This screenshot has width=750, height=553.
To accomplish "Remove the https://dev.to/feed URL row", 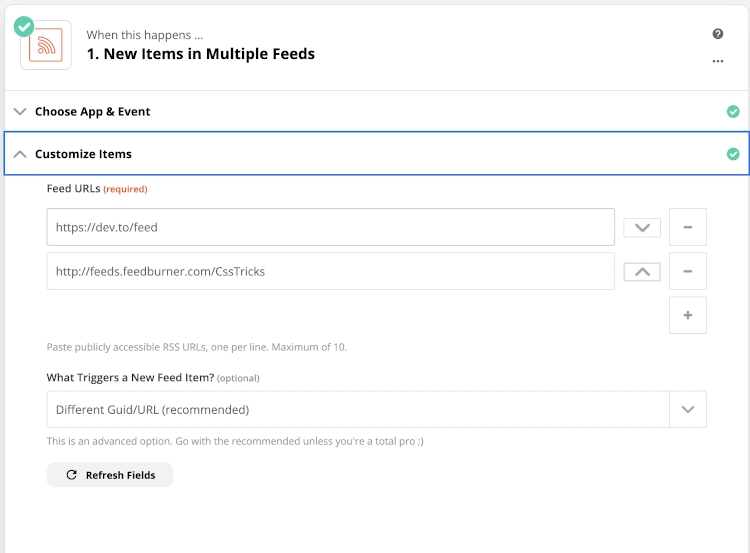I will tap(687, 227).
